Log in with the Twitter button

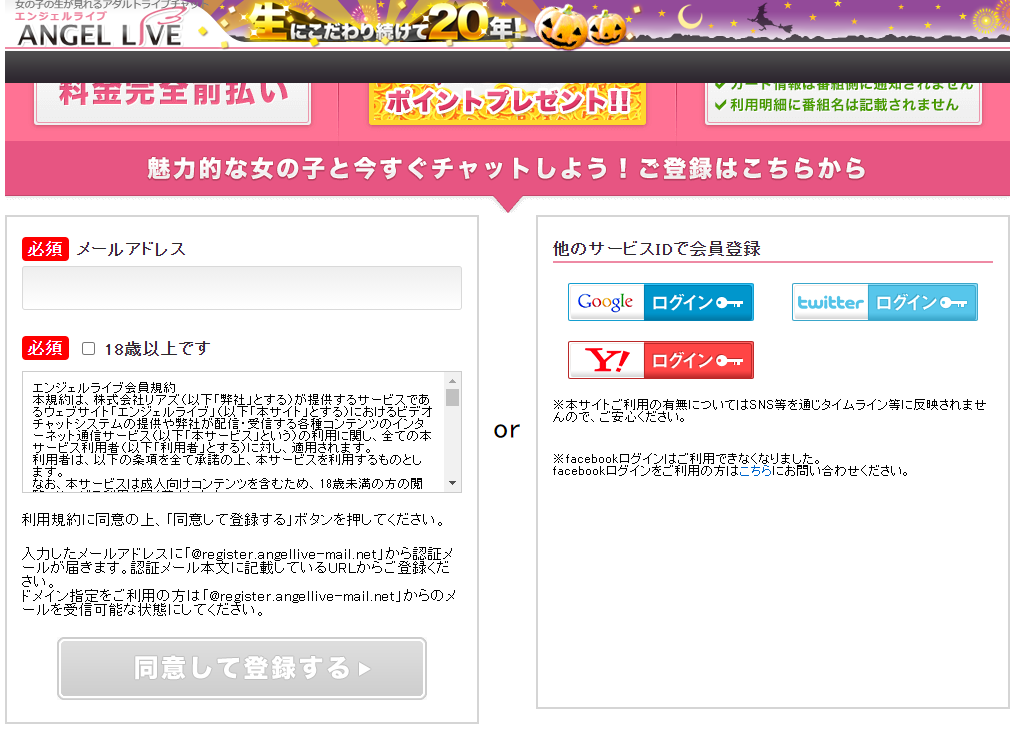884,302
